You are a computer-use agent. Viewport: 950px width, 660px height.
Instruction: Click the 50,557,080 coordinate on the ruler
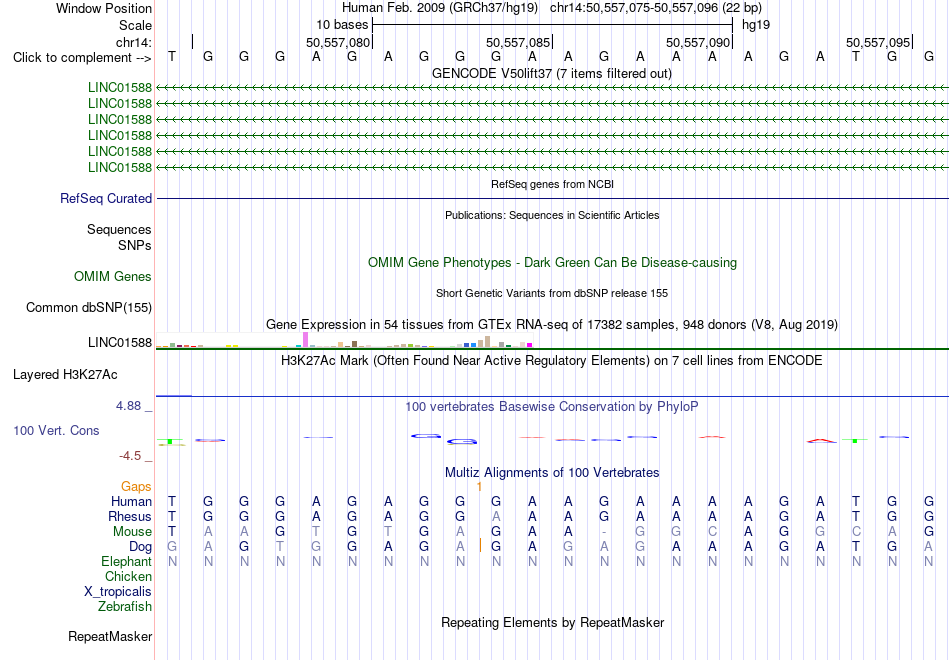click(337, 42)
